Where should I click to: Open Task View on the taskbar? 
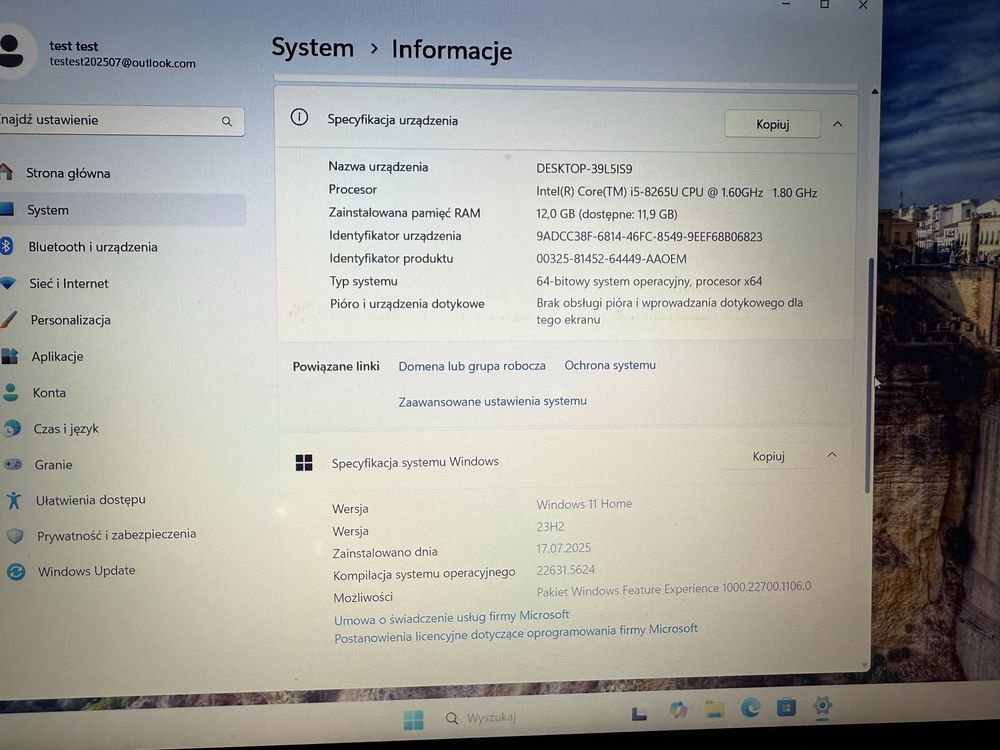tap(639, 714)
